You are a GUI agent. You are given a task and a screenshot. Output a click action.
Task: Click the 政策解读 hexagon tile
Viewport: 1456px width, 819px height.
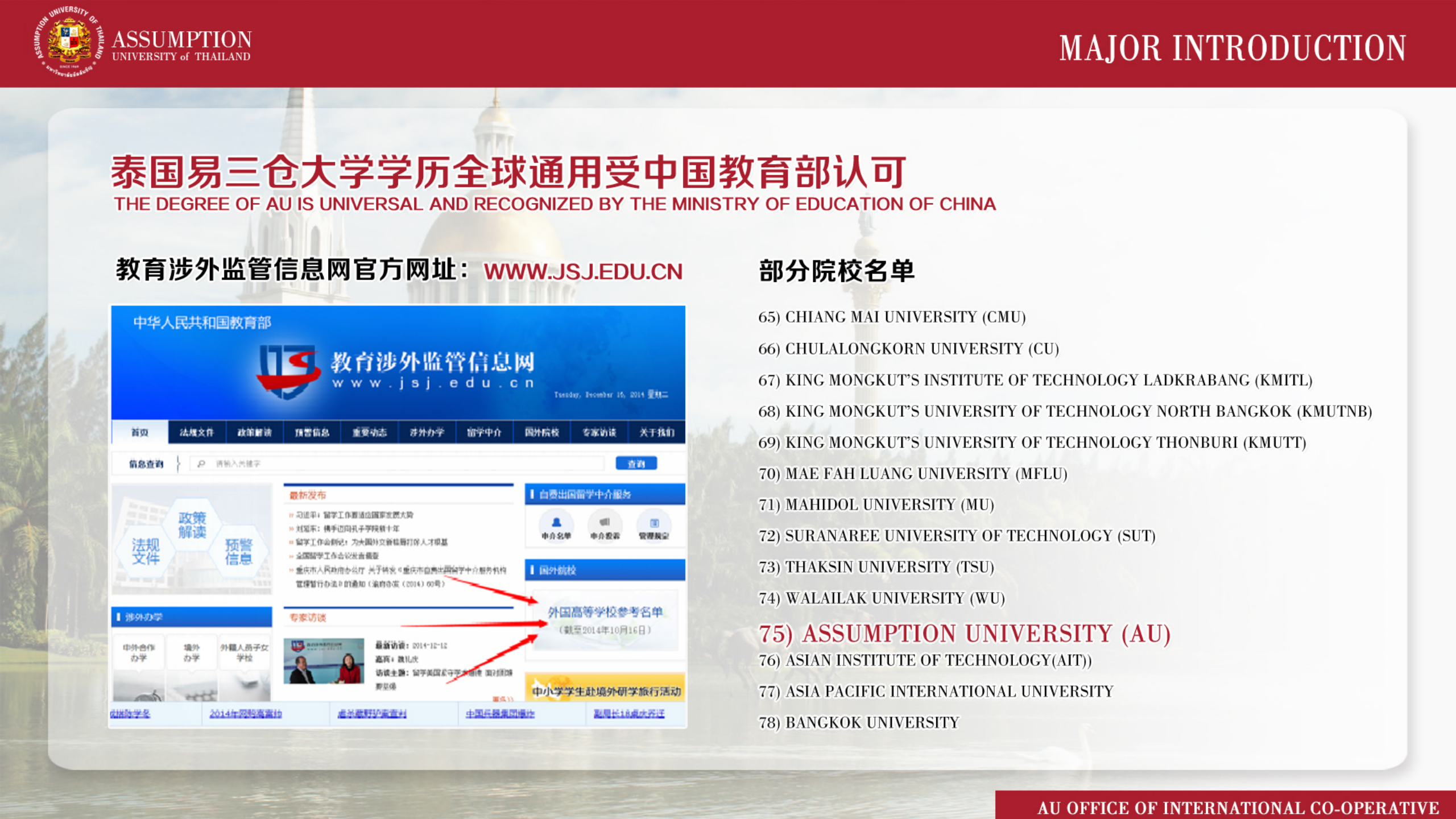pyautogui.click(x=192, y=524)
